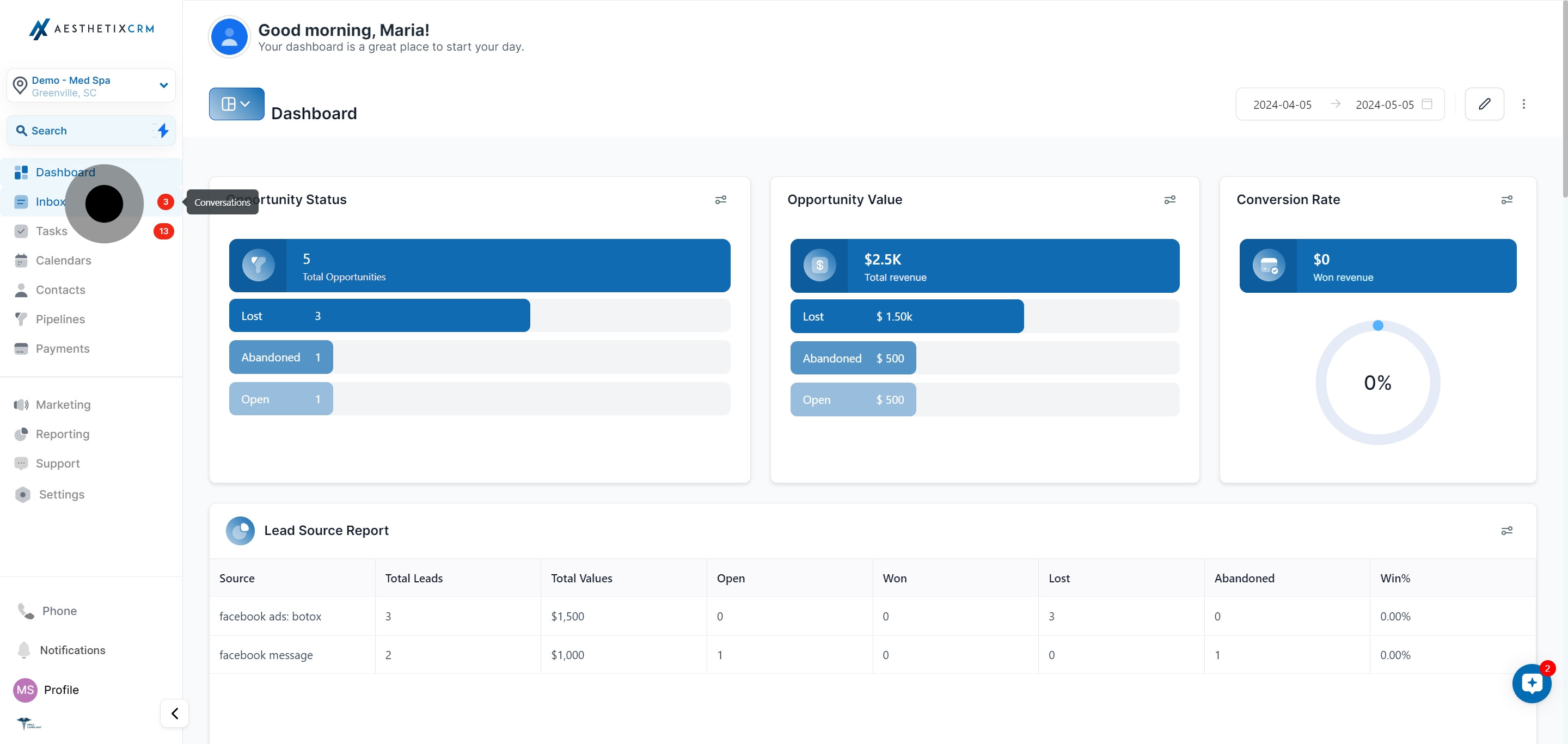Click the sidebar Search field
Screen dimensions: 1568x744
click(x=79, y=131)
